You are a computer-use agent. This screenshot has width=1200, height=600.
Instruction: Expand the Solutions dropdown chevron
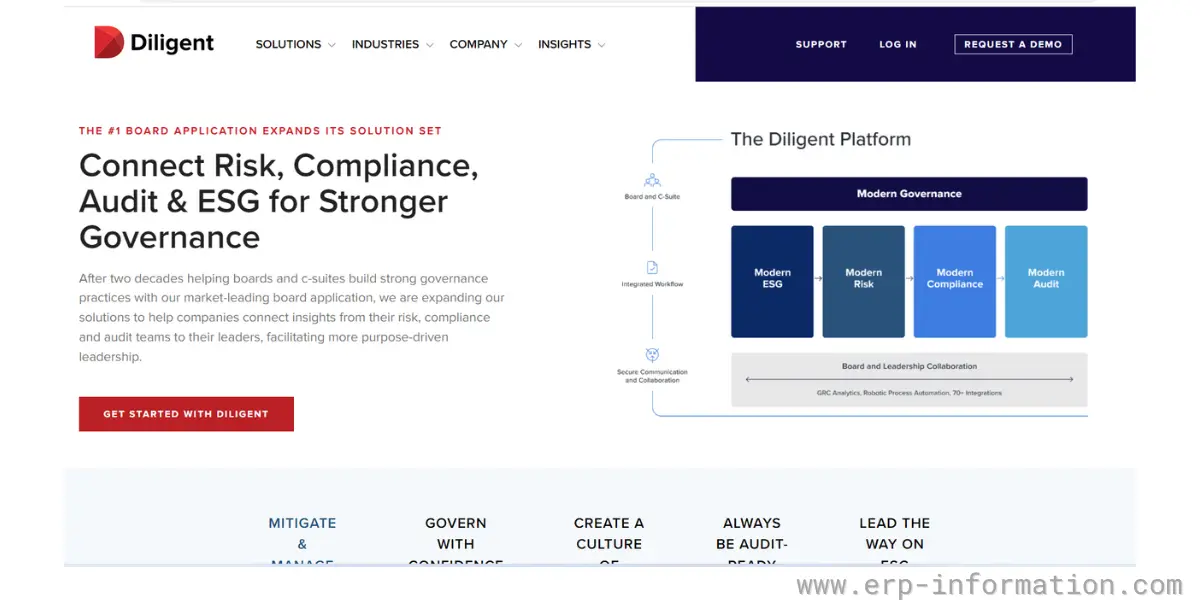point(331,45)
